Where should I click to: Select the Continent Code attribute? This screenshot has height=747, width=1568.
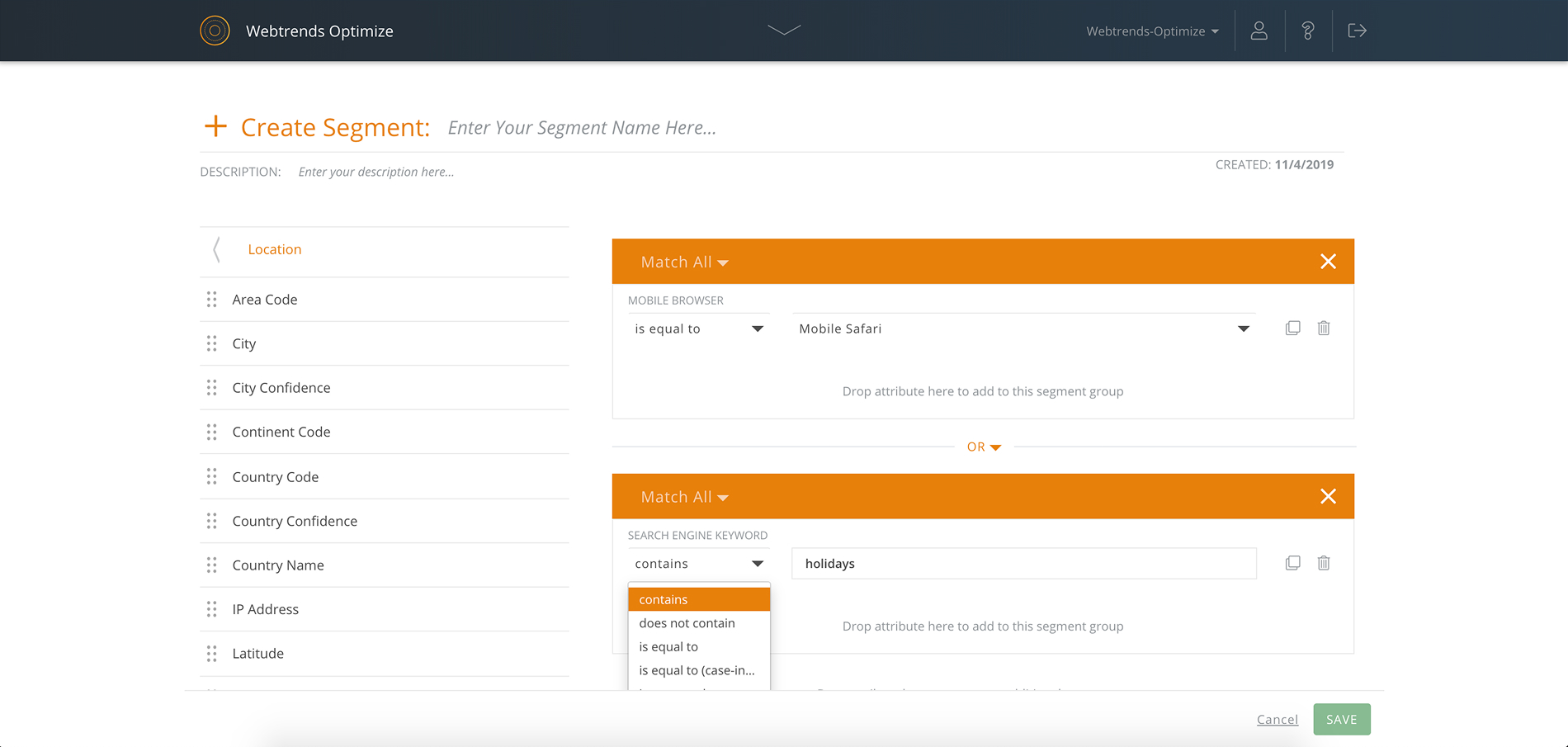tap(281, 432)
